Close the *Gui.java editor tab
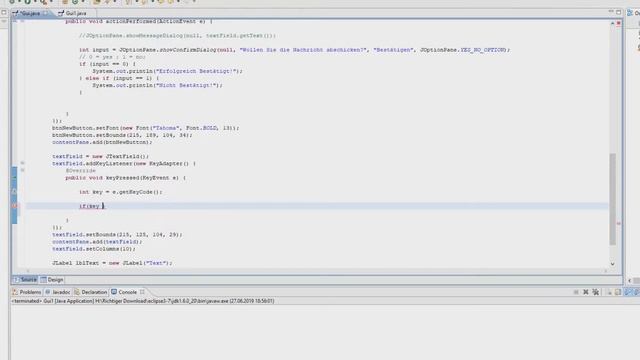This screenshot has width=640, height=360. tap(46, 13)
